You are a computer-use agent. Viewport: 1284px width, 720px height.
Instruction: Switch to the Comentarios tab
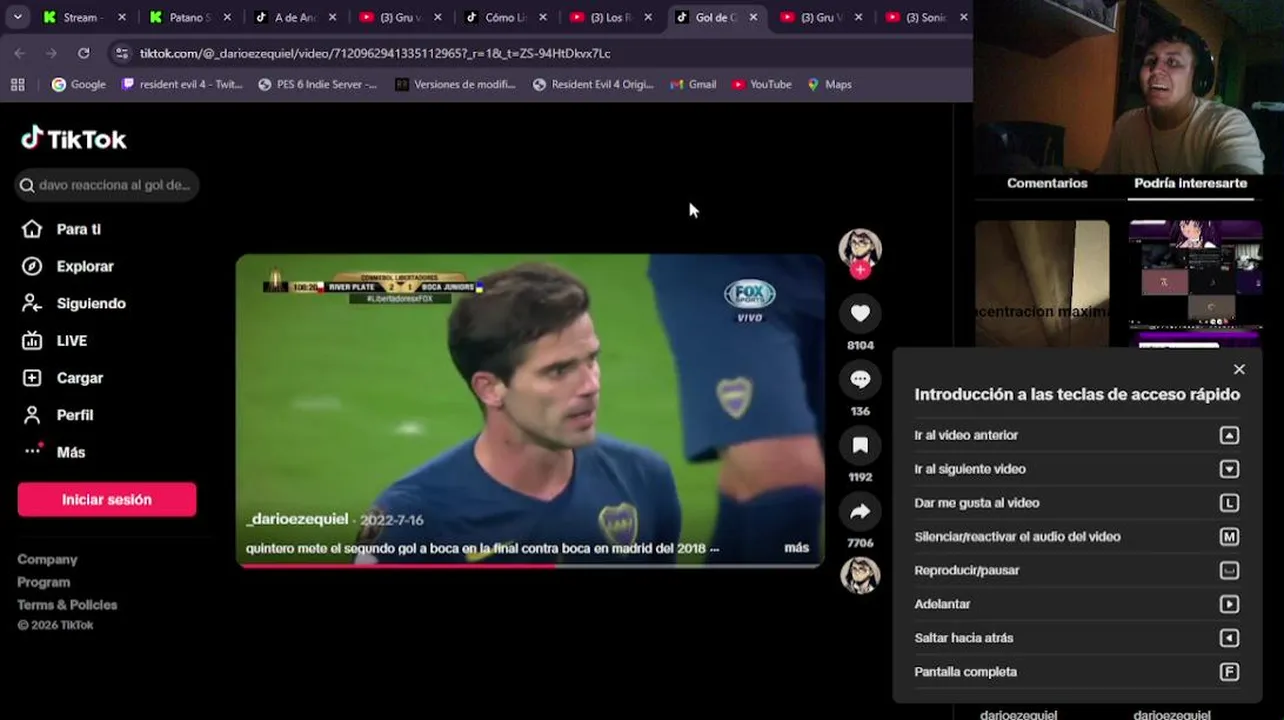pos(1047,183)
